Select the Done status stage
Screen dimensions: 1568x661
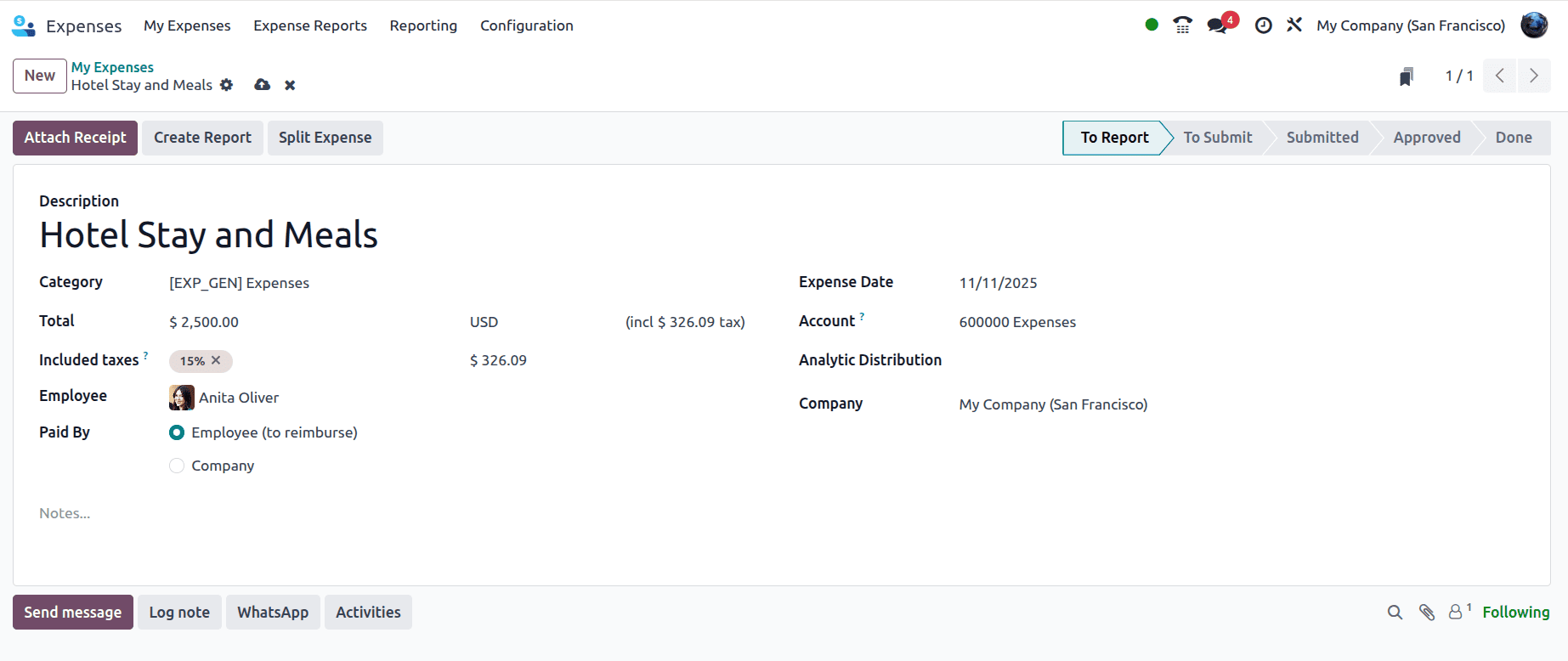pyautogui.click(x=1514, y=138)
